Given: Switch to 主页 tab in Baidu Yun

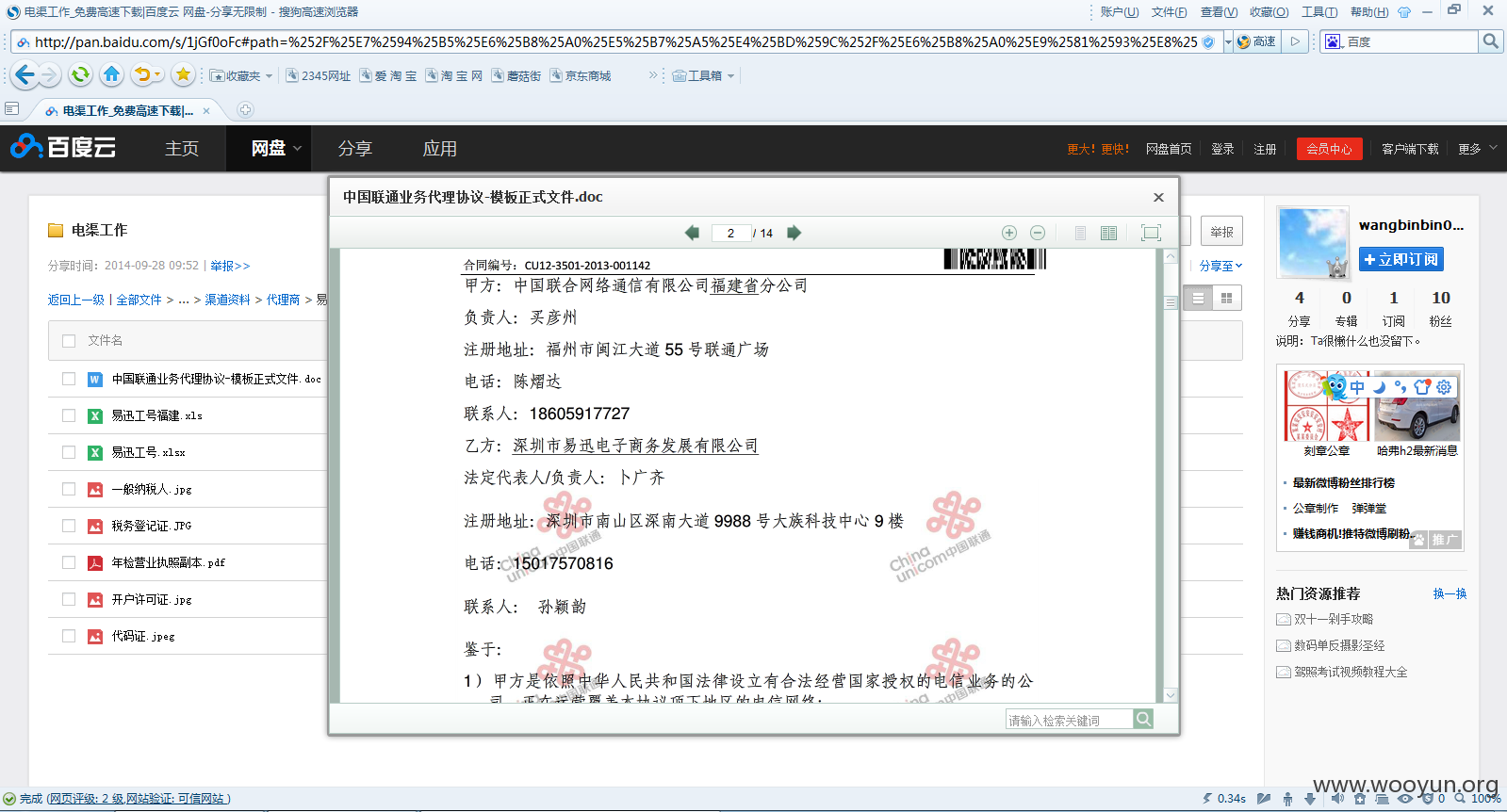Looking at the screenshot, I should coord(182,148).
